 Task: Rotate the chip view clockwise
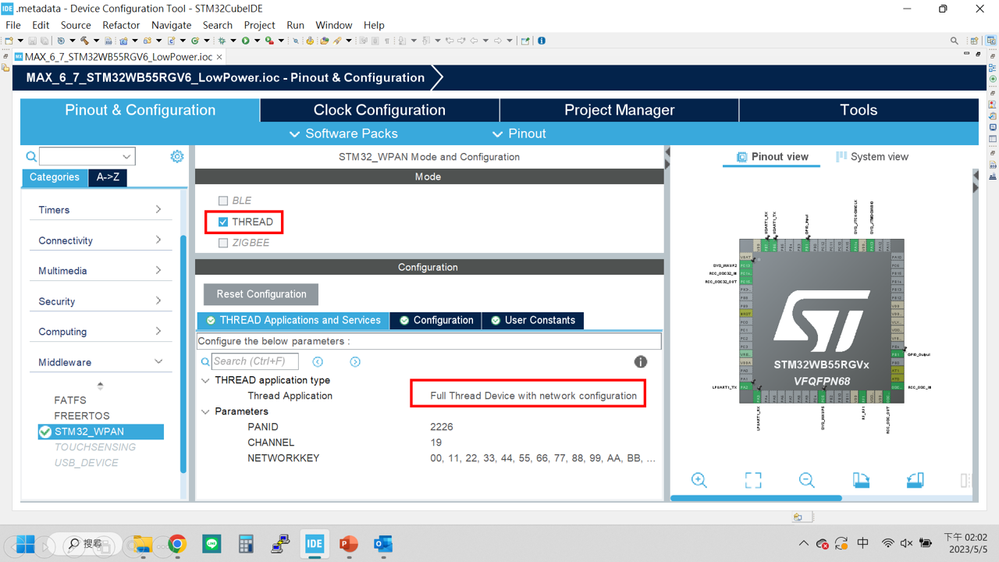[x=861, y=480]
